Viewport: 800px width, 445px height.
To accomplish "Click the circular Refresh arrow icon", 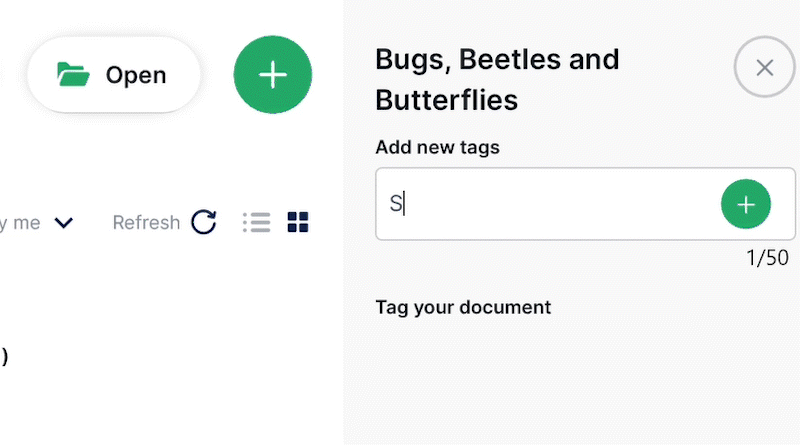I will click(x=204, y=222).
